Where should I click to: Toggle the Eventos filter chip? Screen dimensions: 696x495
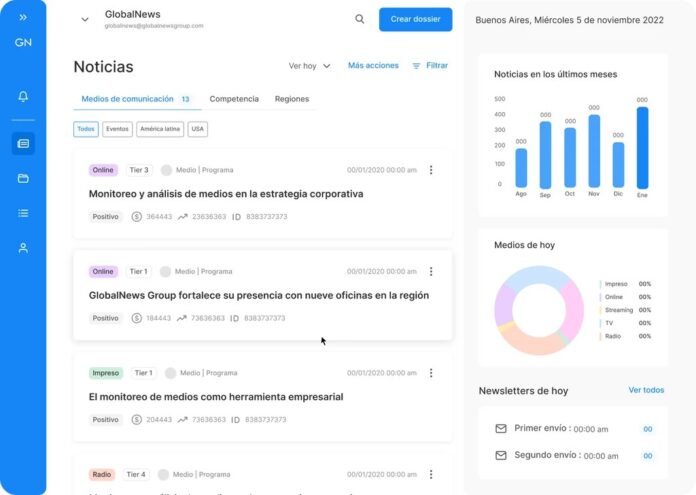coord(117,129)
